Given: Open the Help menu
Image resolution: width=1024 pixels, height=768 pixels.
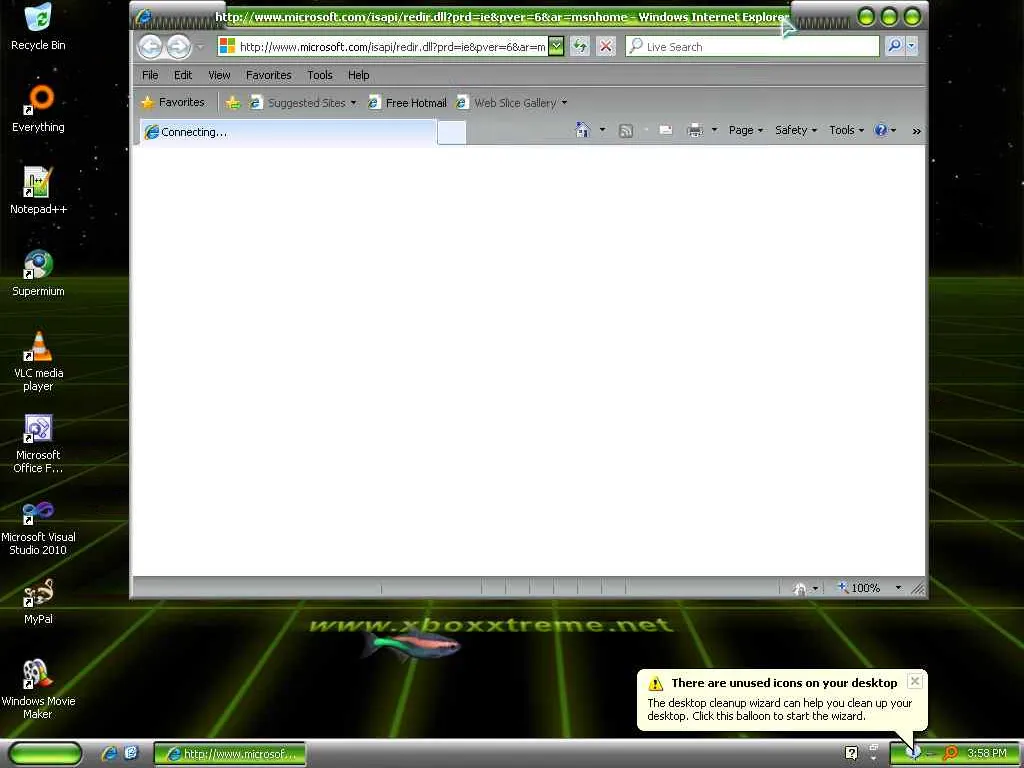Looking at the screenshot, I should (x=359, y=75).
